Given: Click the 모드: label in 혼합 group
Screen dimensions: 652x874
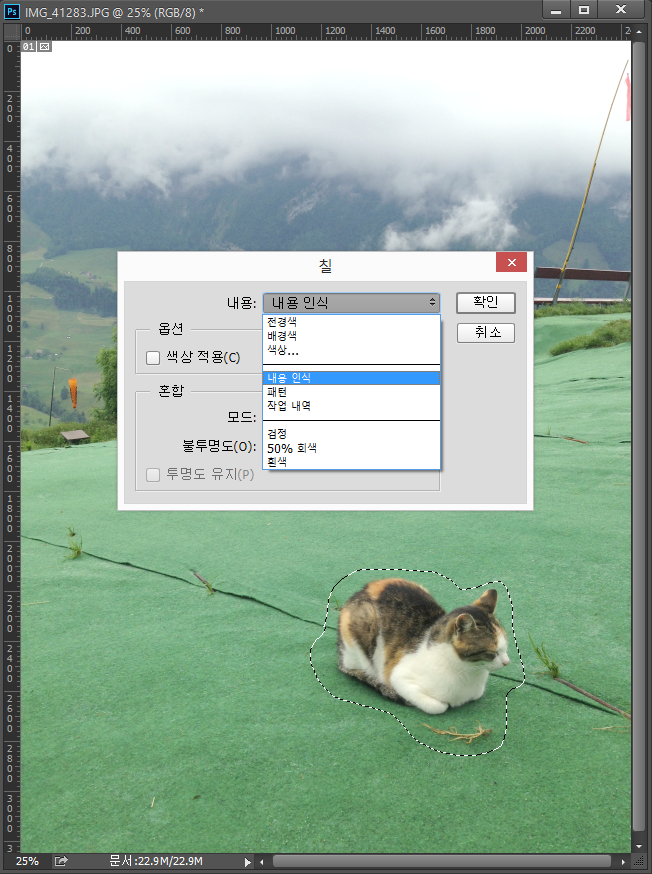Looking at the screenshot, I should pos(241,417).
